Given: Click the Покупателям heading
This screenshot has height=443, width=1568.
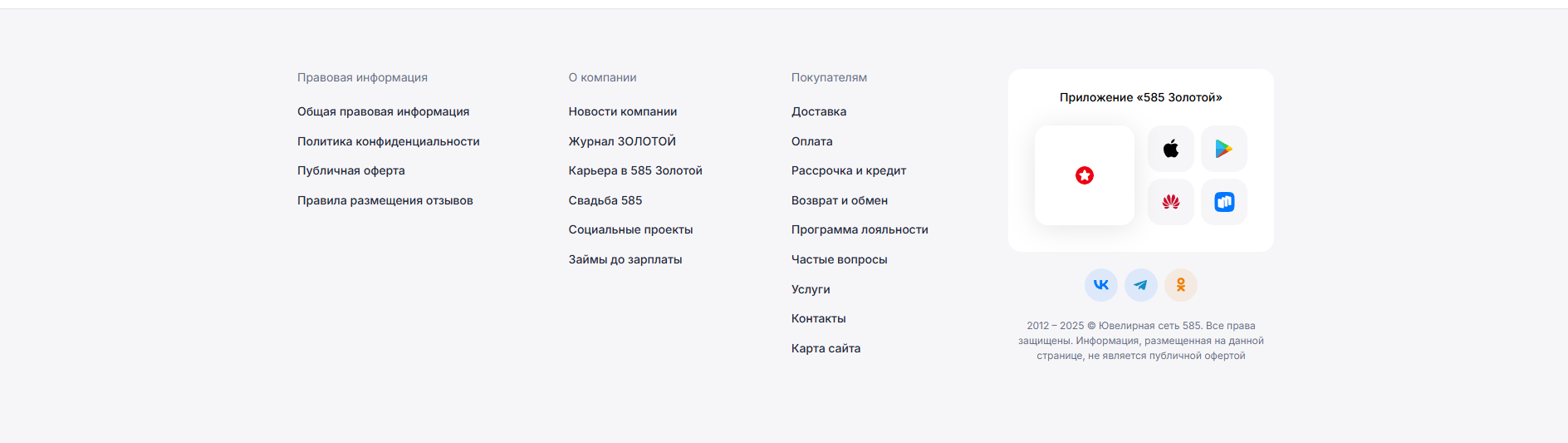Looking at the screenshot, I should pos(829,77).
